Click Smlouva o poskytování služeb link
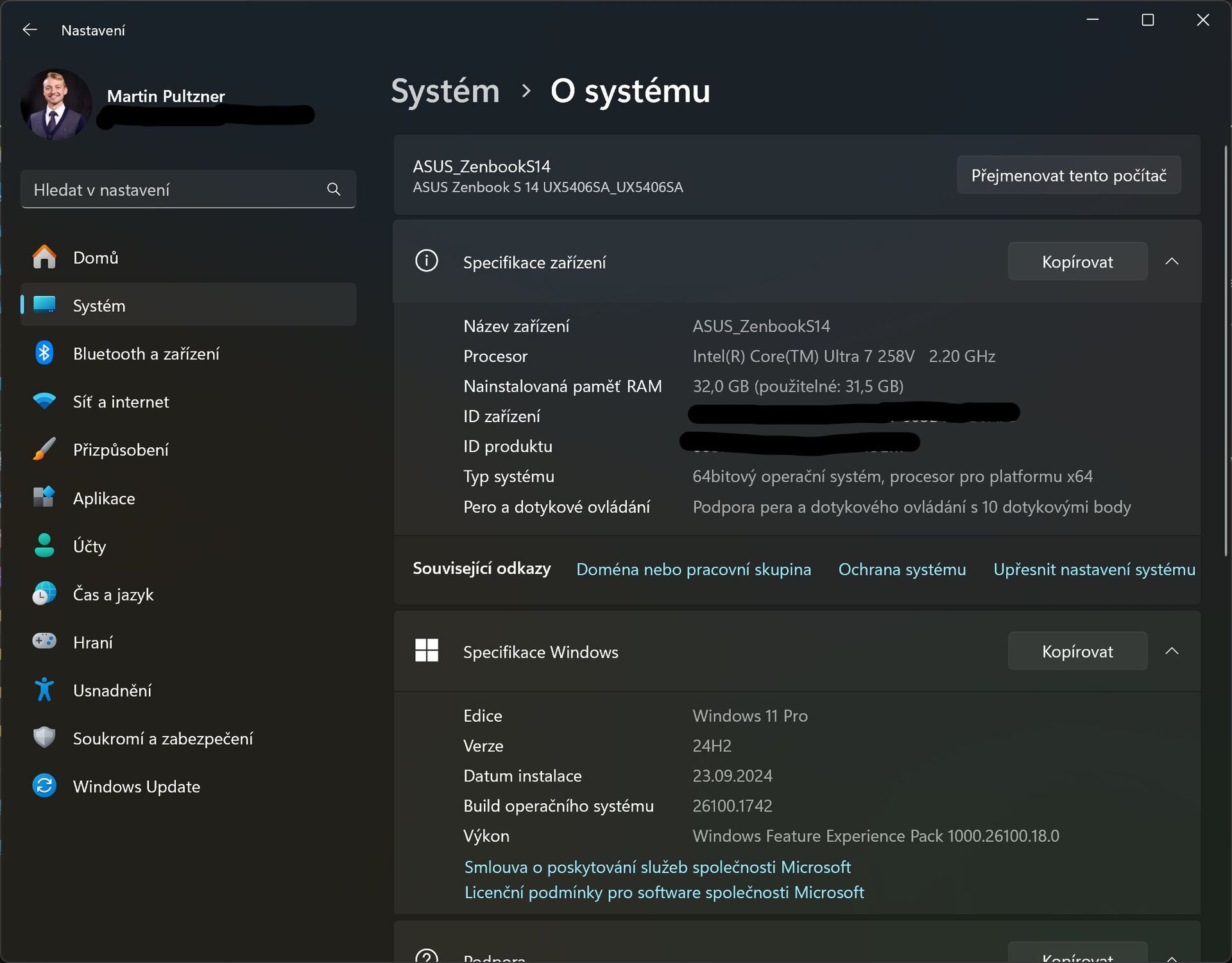The image size is (1232, 963). [x=657, y=866]
